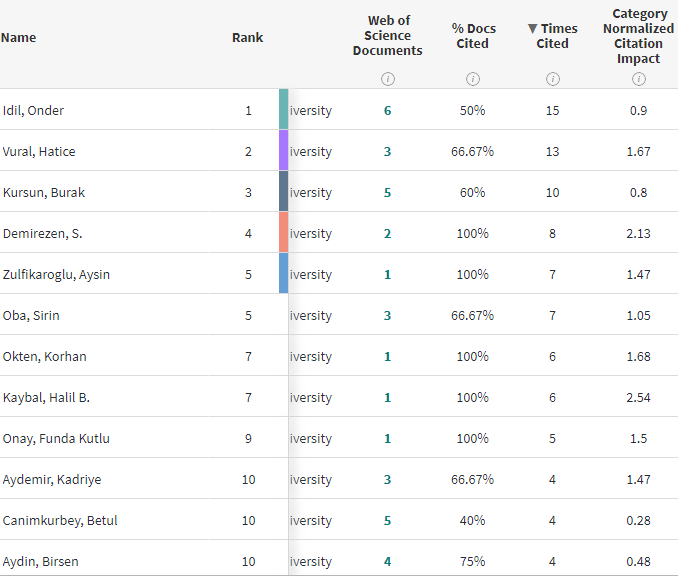The width and height of the screenshot is (678, 577).
Task: Click info icon under Category Normalized Citation Impact
Action: (638, 79)
